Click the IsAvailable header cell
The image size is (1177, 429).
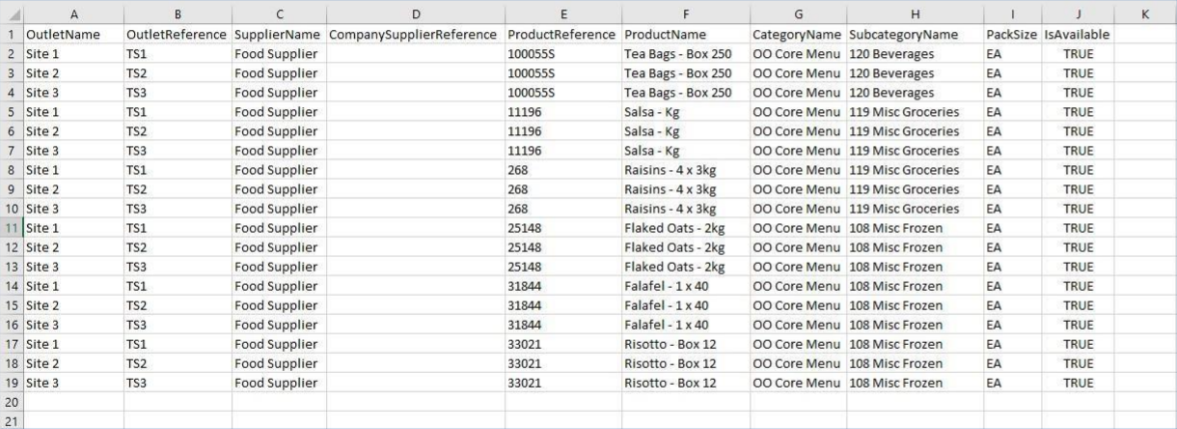pyautogui.click(x=1078, y=34)
